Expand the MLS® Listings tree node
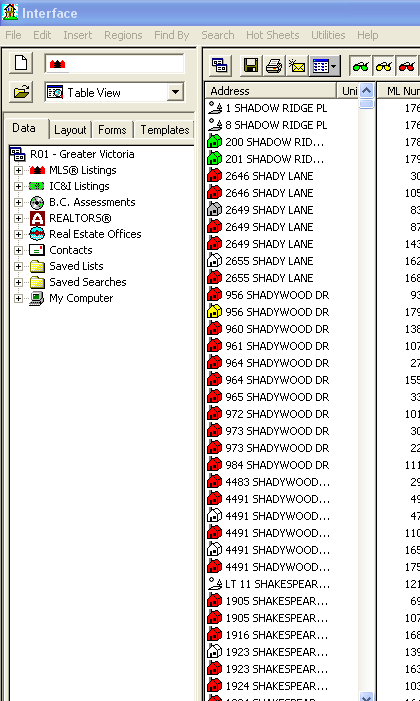Screen dimensions: 420x701 coord(18,170)
